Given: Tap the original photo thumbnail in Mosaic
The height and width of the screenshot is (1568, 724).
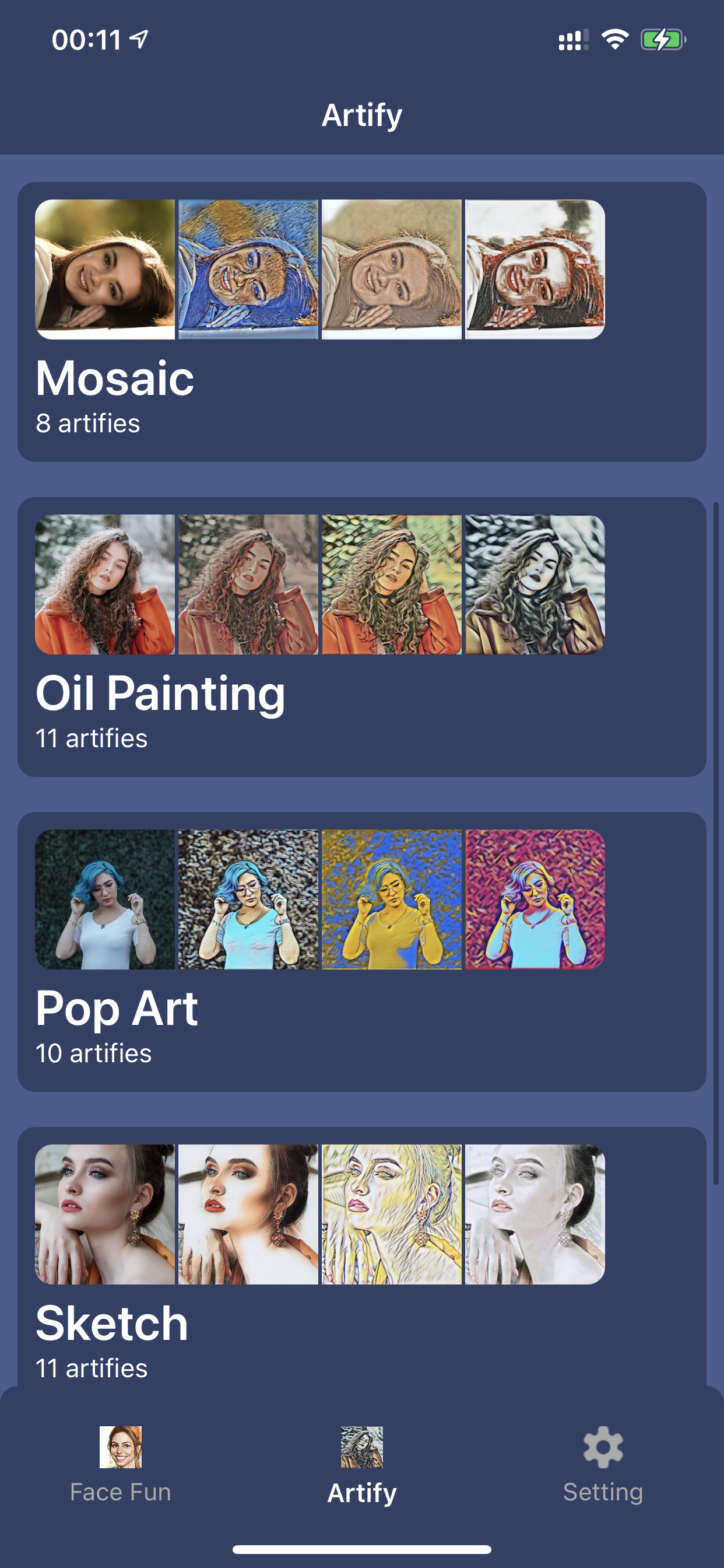Looking at the screenshot, I should [106, 269].
